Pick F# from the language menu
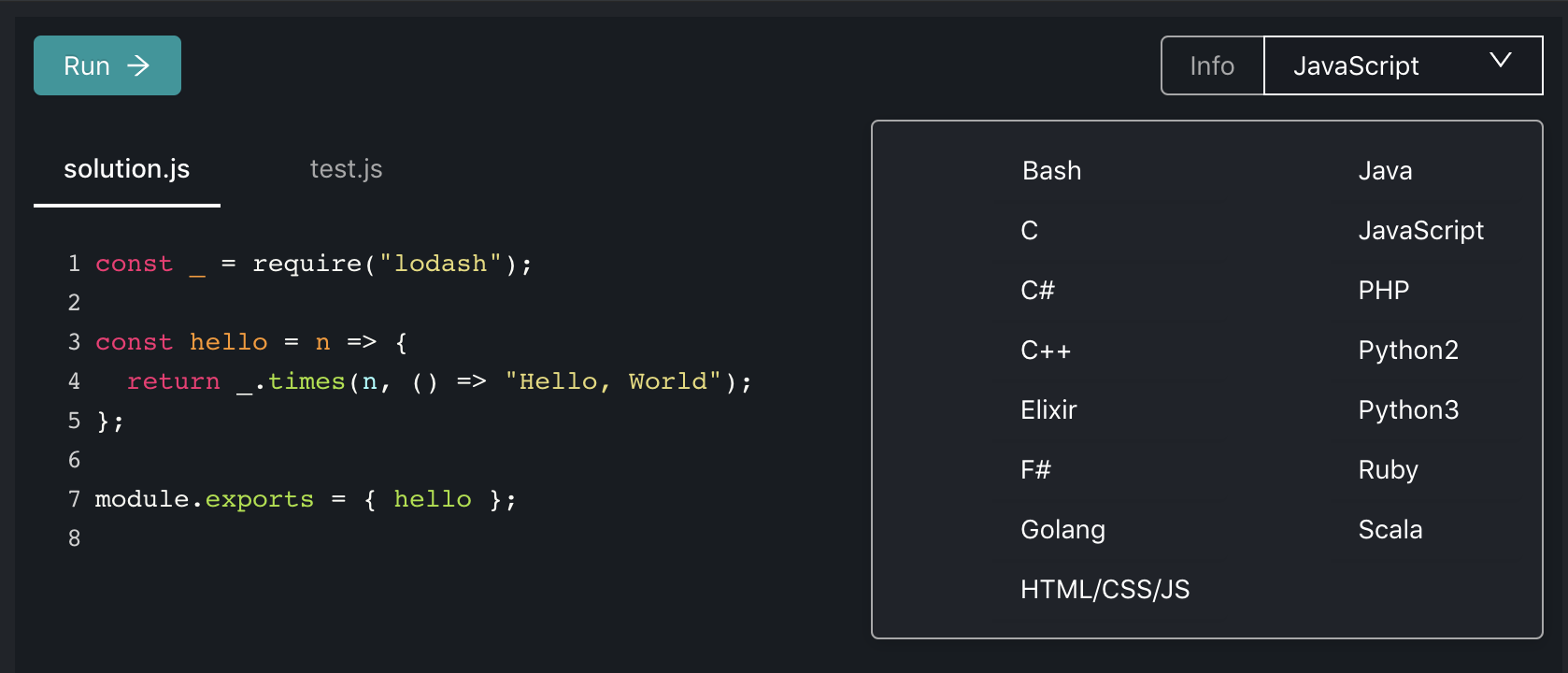This screenshot has height=673, width=1568. tap(1035, 470)
